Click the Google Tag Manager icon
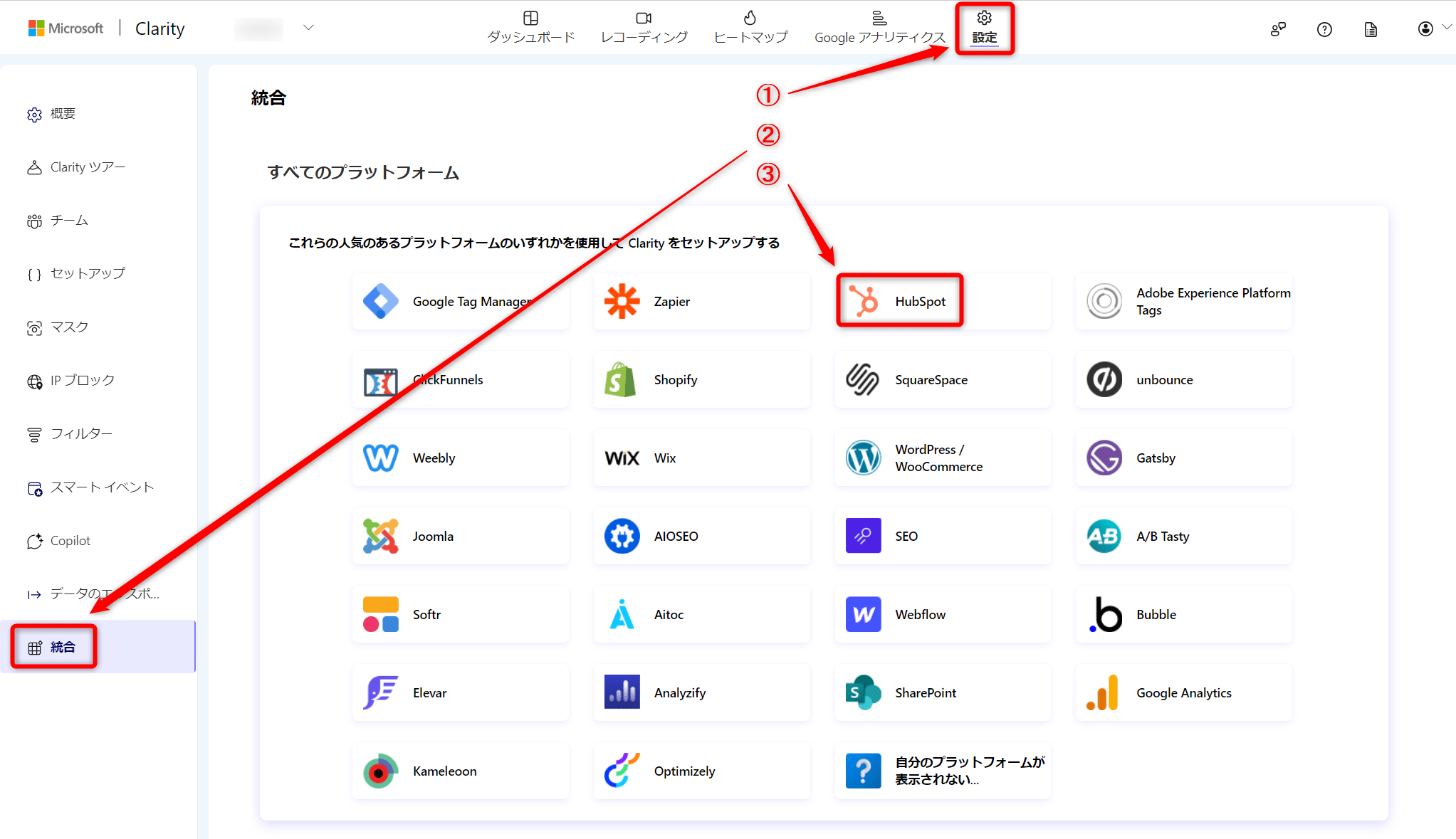 point(381,301)
